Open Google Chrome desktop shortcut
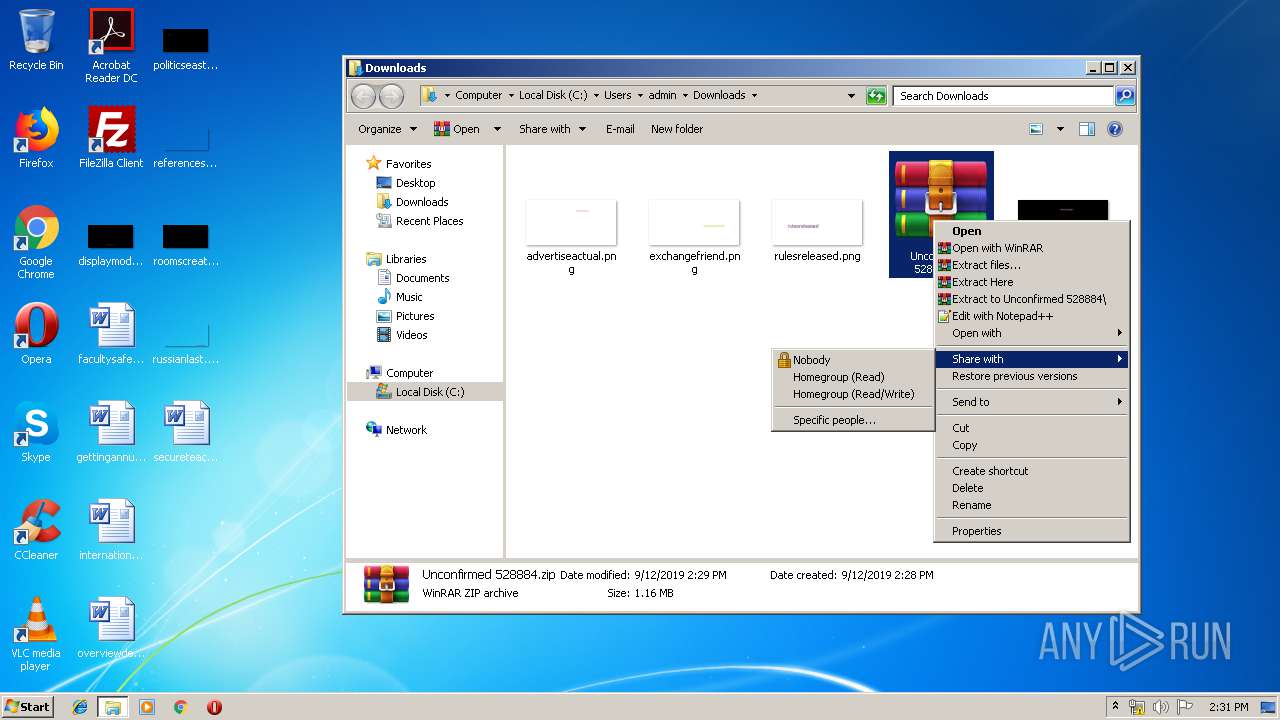 point(36,242)
